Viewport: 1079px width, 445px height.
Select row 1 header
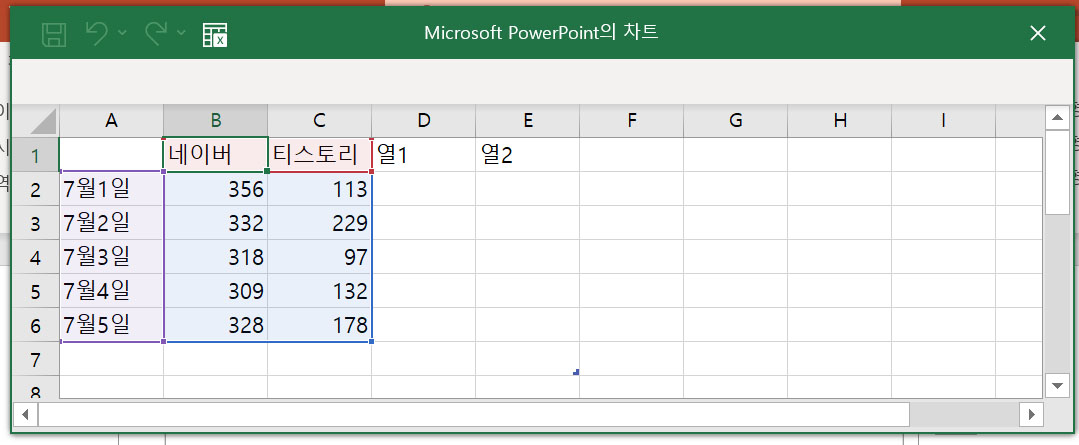click(36, 155)
